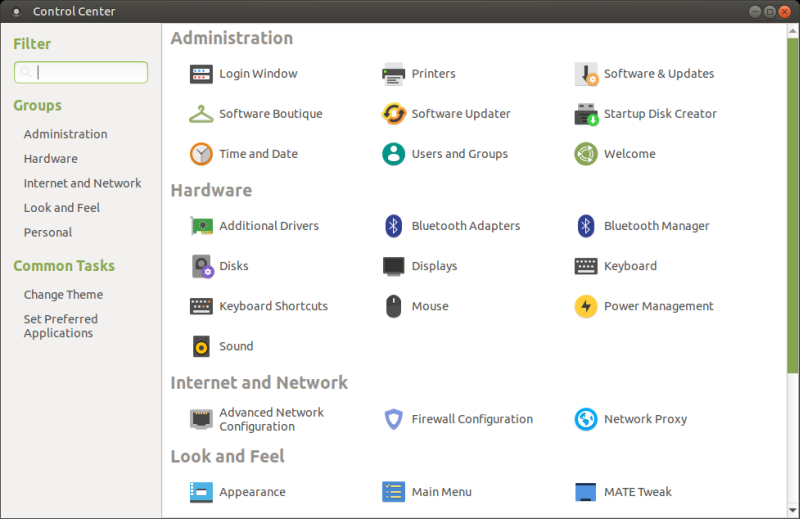Close the Control Center window
Viewport: 800px width, 519px height.
point(785,11)
